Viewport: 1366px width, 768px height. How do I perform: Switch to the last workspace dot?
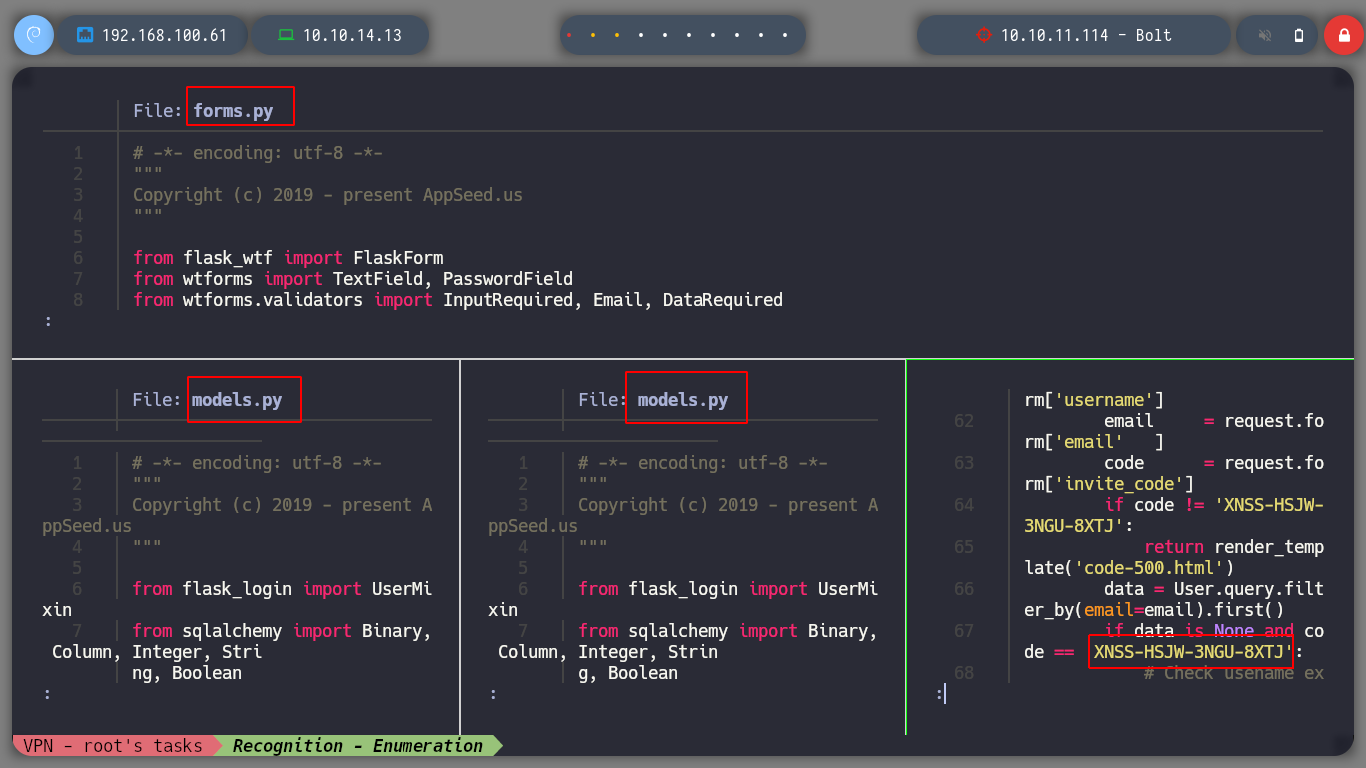785,35
